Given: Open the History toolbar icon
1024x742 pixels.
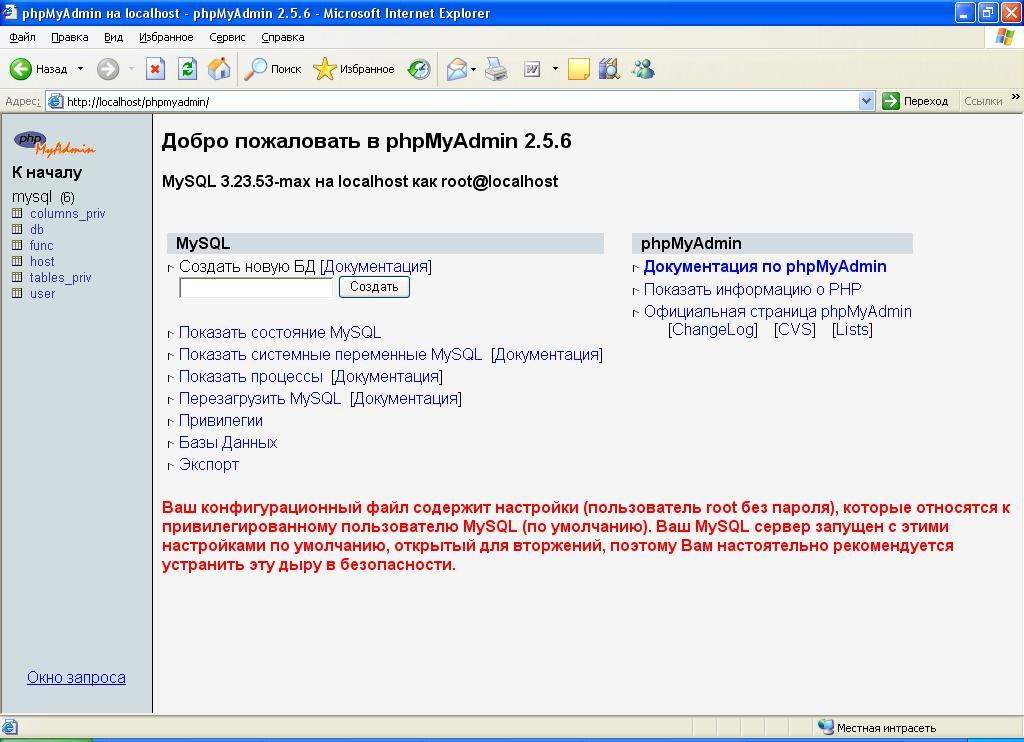Looking at the screenshot, I should pos(419,69).
